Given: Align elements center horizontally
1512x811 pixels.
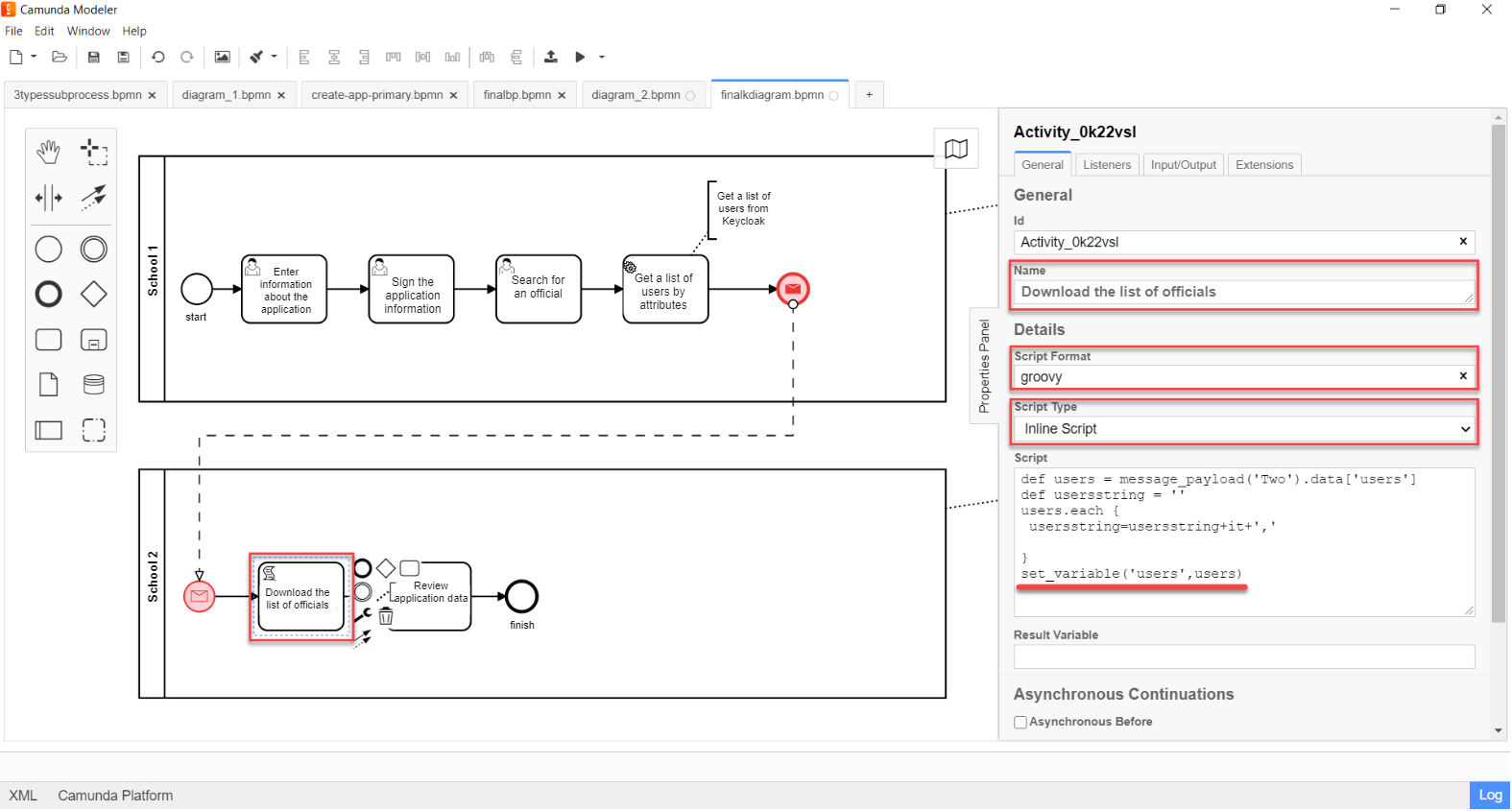Looking at the screenshot, I should (x=334, y=57).
